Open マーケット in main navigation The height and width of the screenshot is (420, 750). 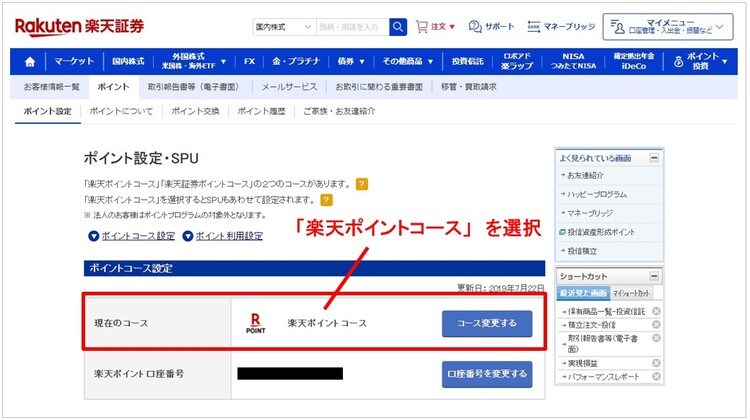[74, 61]
